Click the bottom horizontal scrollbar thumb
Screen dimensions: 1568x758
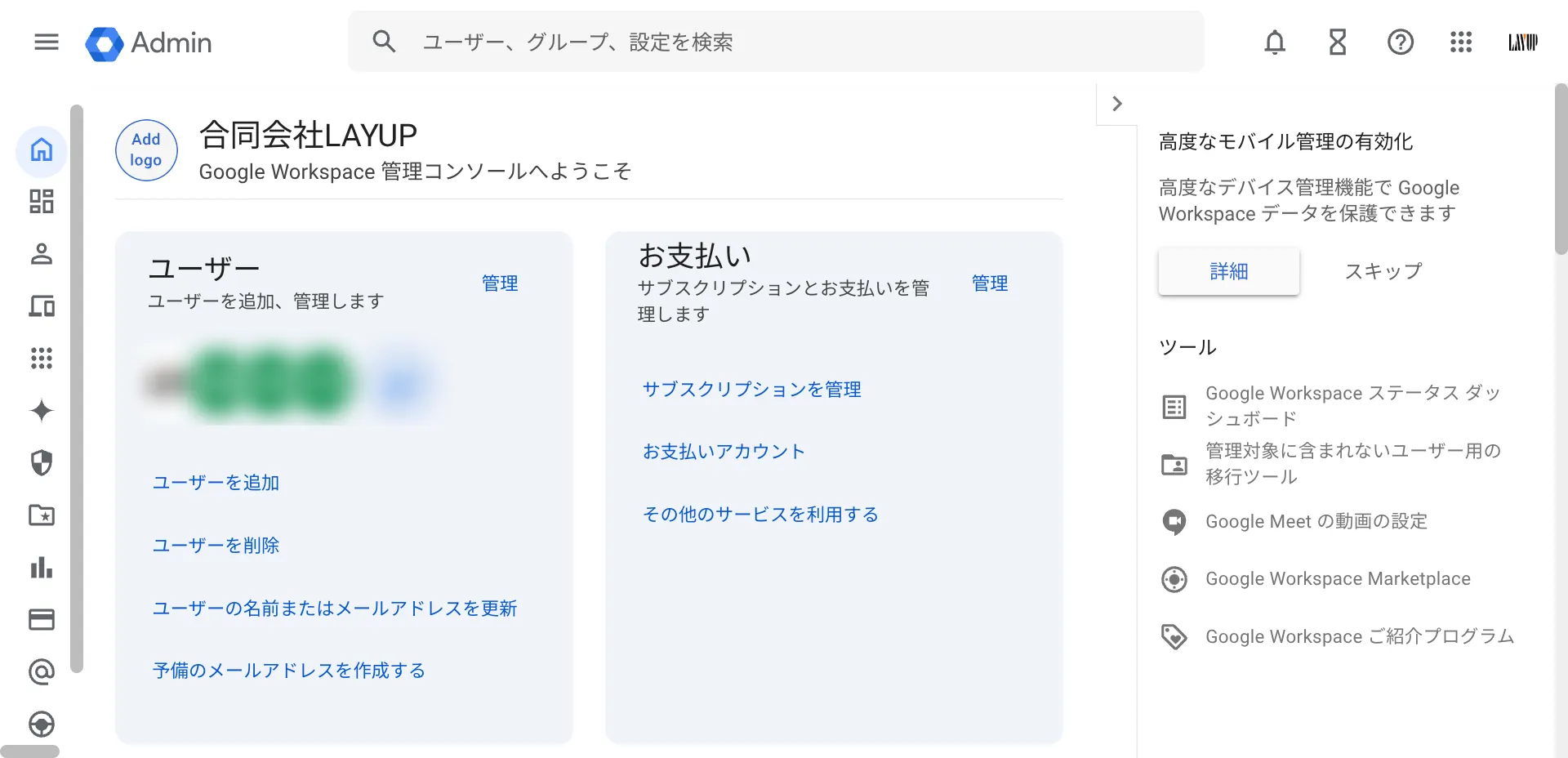pyautogui.click(x=30, y=751)
